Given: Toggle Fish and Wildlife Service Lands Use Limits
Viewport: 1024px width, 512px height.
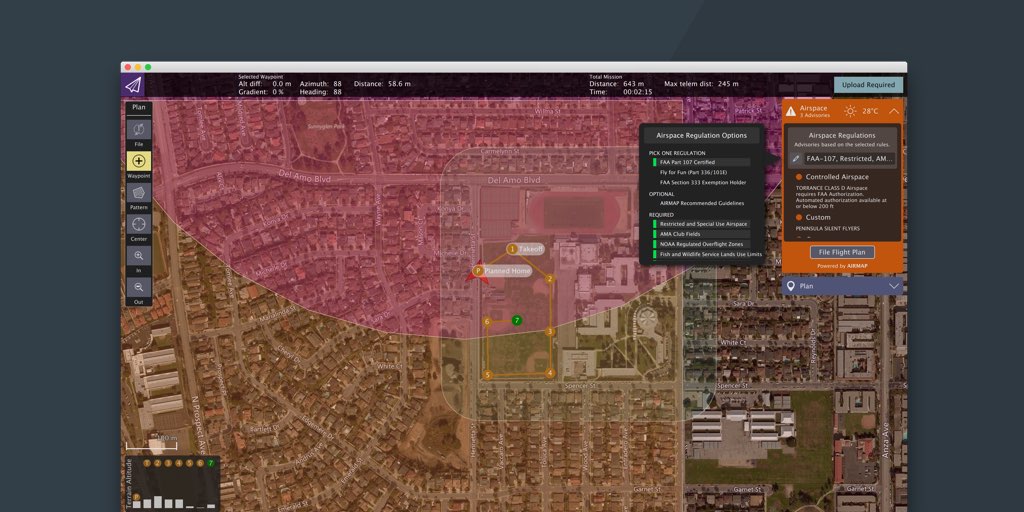Looking at the screenshot, I should [707, 254].
